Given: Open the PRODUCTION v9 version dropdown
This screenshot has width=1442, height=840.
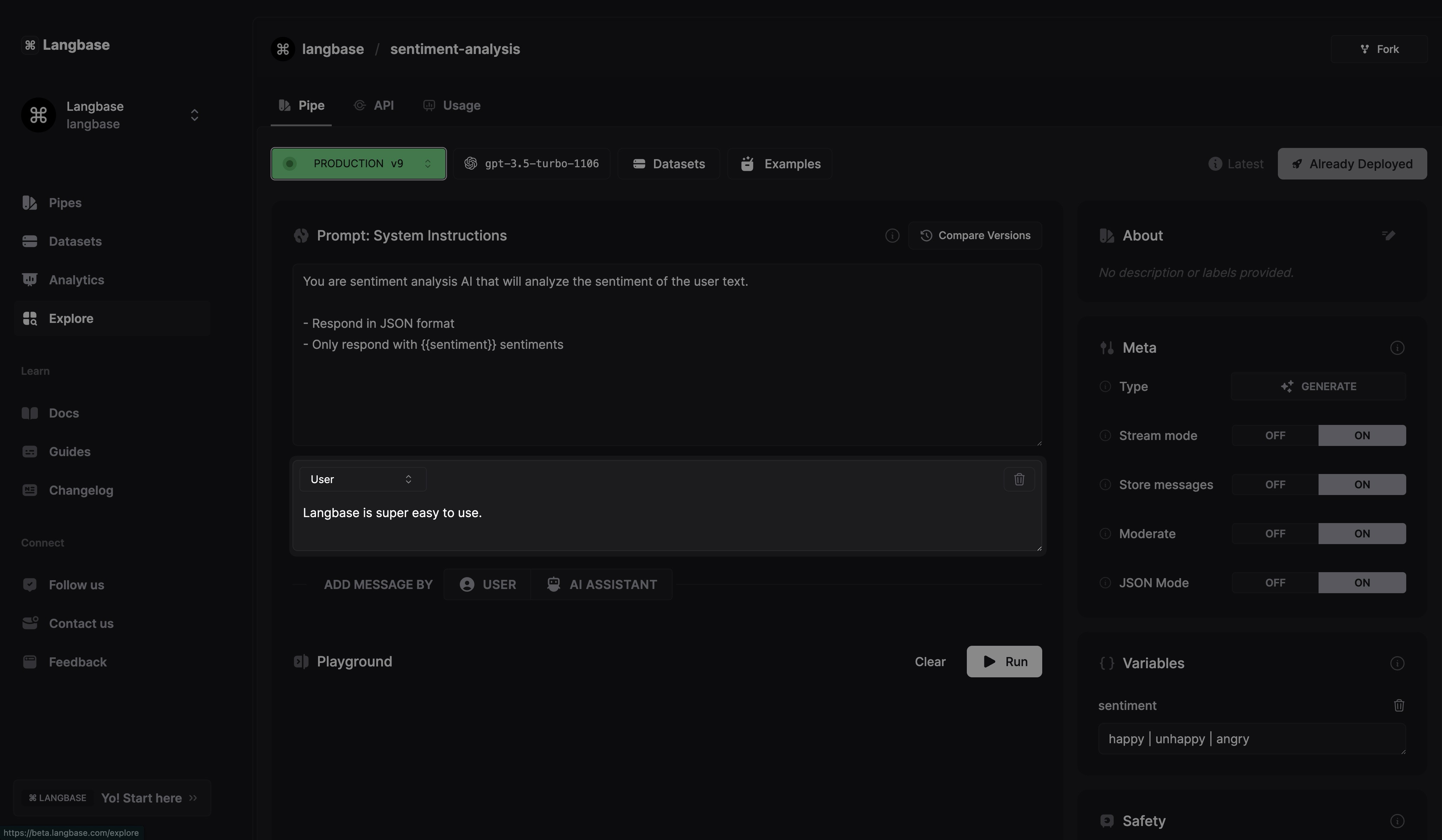Looking at the screenshot, I should click(x=358, y=164).
